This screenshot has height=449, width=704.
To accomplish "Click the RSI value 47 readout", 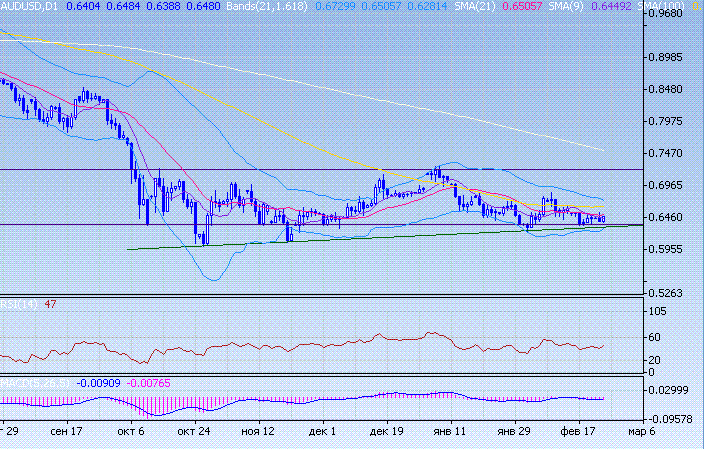I will coord(47,303).
